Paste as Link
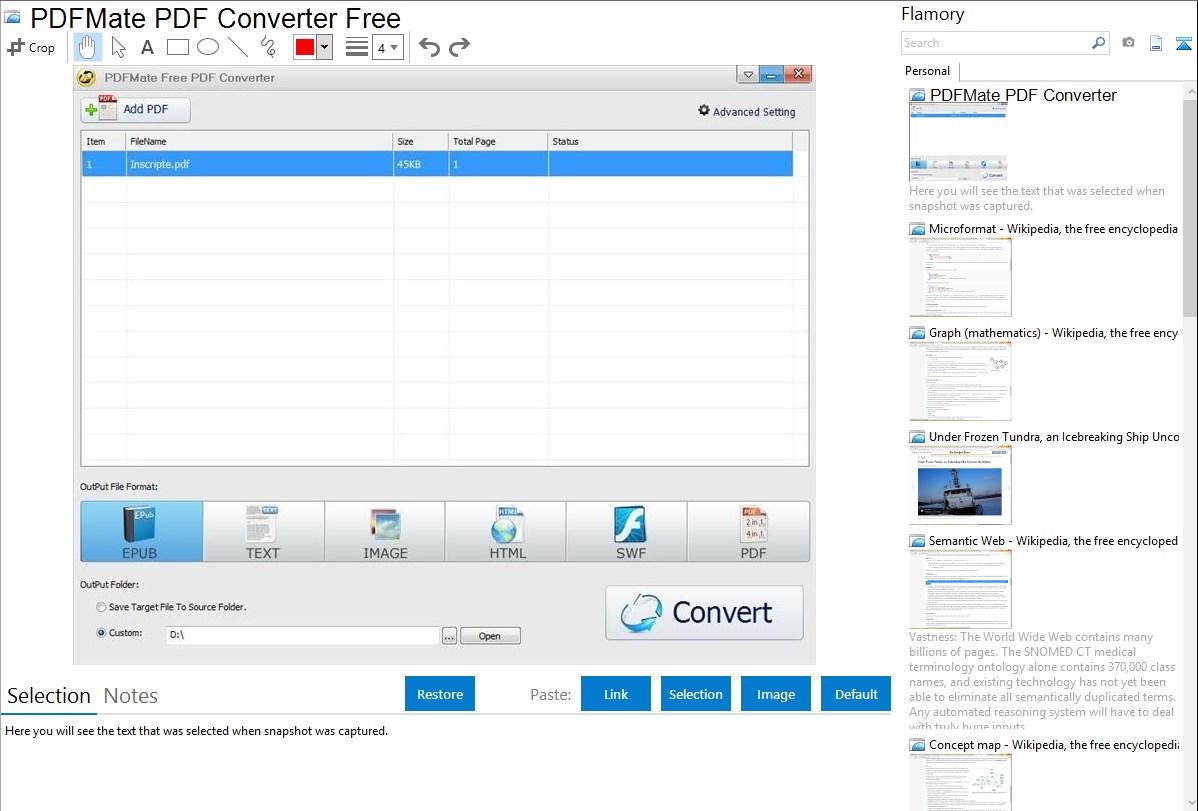The width and height of the screenshot is (1198, 811). pyautogui.click(x=616, y=694)
